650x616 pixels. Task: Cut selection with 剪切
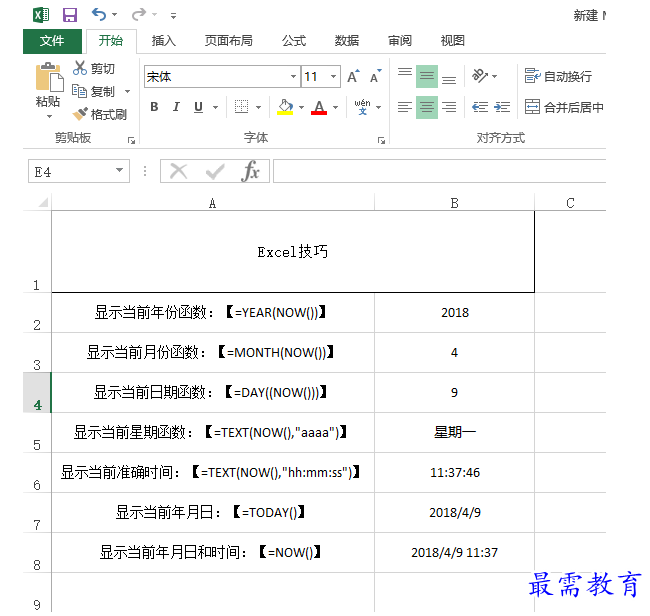pyautogui.click(x=94, y=68)
